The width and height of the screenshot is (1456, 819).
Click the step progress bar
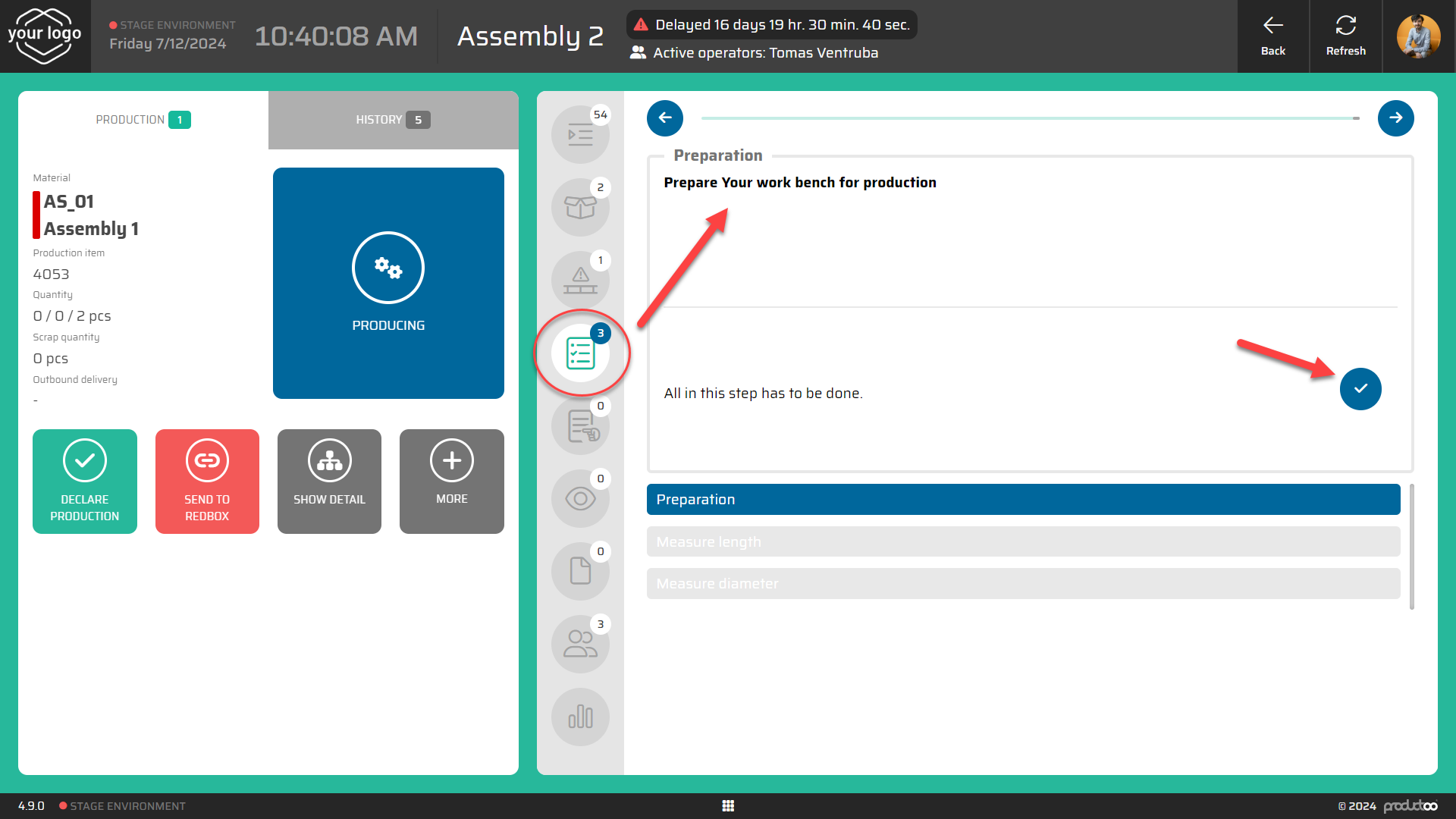(1030, 118)
